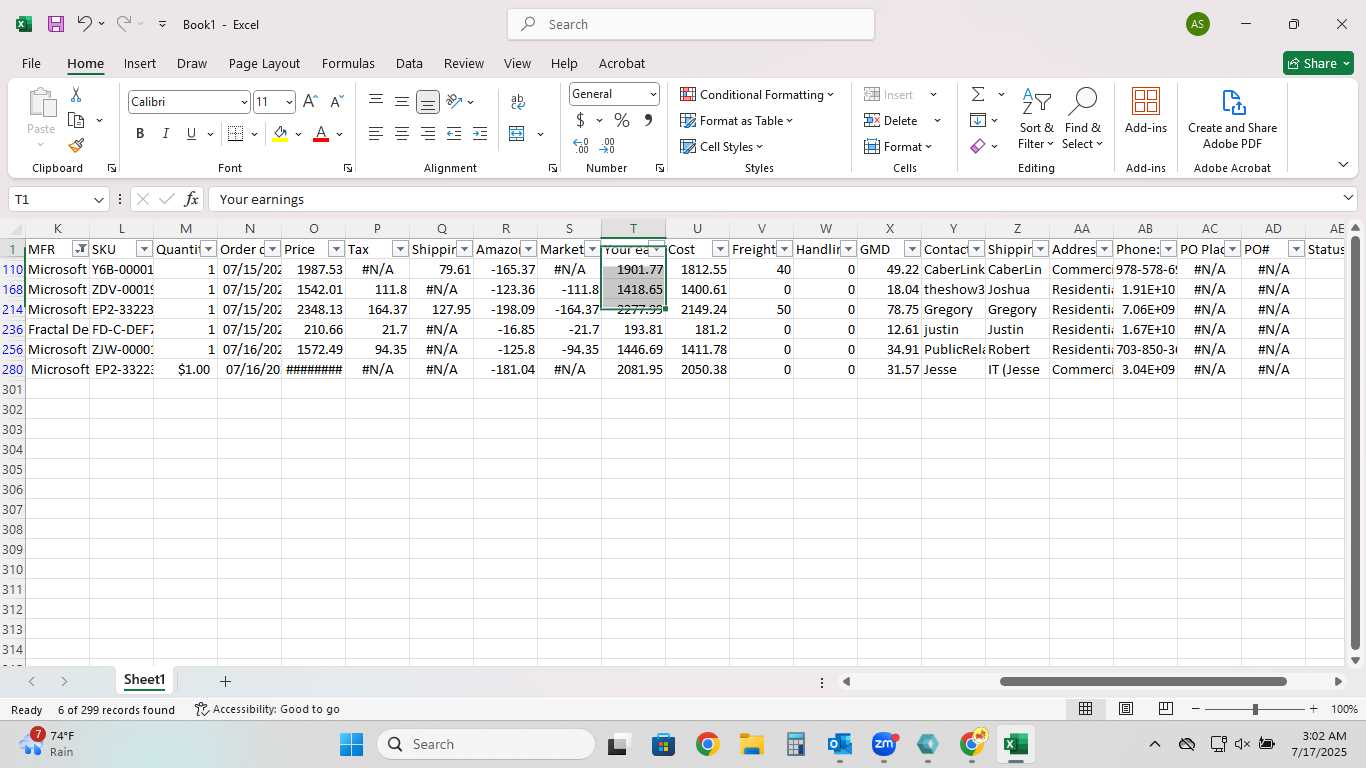Toggle Center horizontal alignment button
1366x768 pixels.
coord(402,134)
